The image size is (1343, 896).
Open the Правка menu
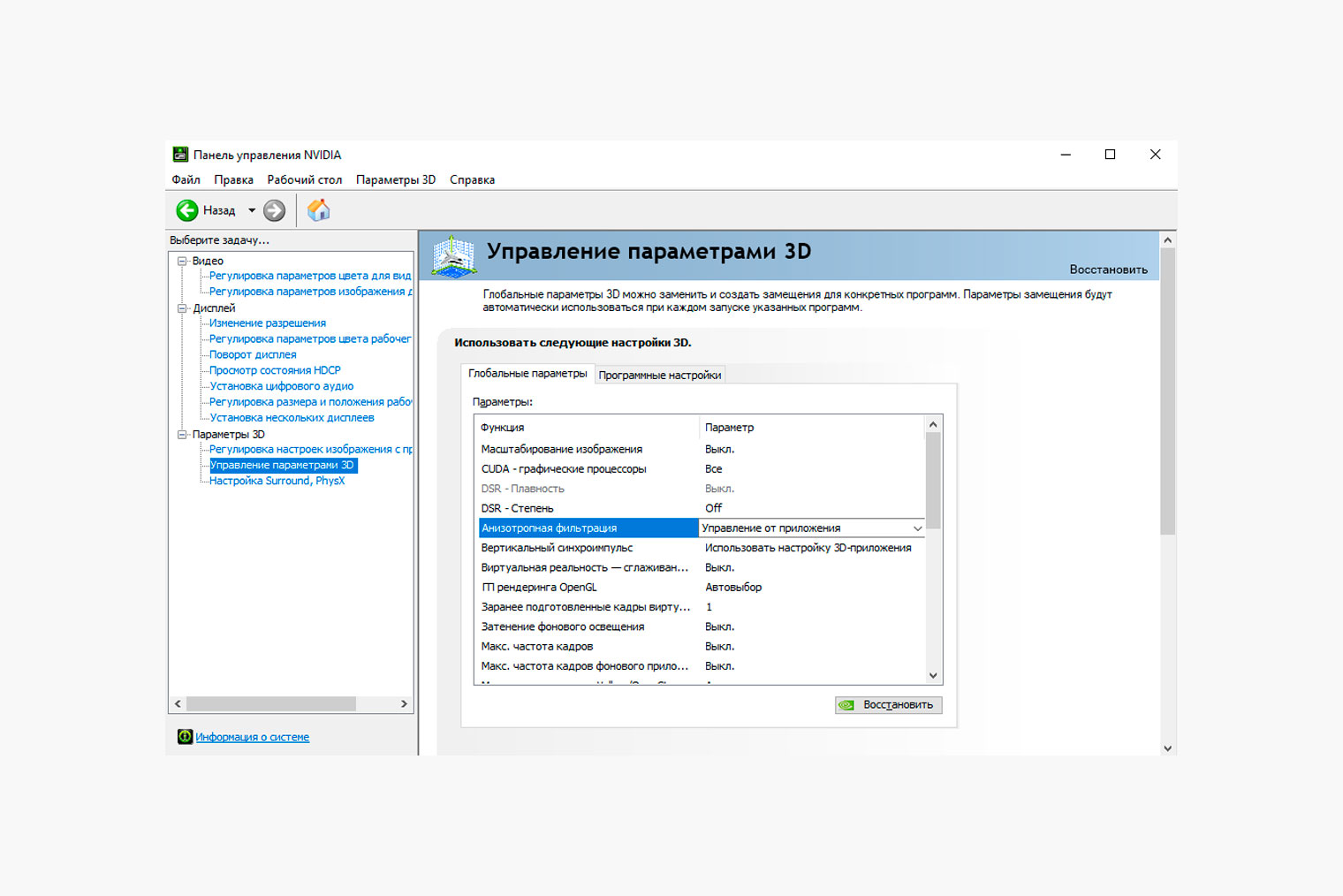233,179
